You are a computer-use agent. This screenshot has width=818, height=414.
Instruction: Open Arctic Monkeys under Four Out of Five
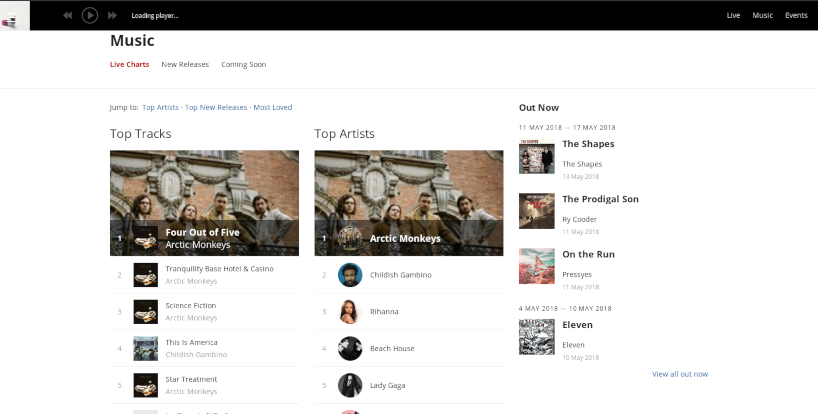(x=198, y=245)
